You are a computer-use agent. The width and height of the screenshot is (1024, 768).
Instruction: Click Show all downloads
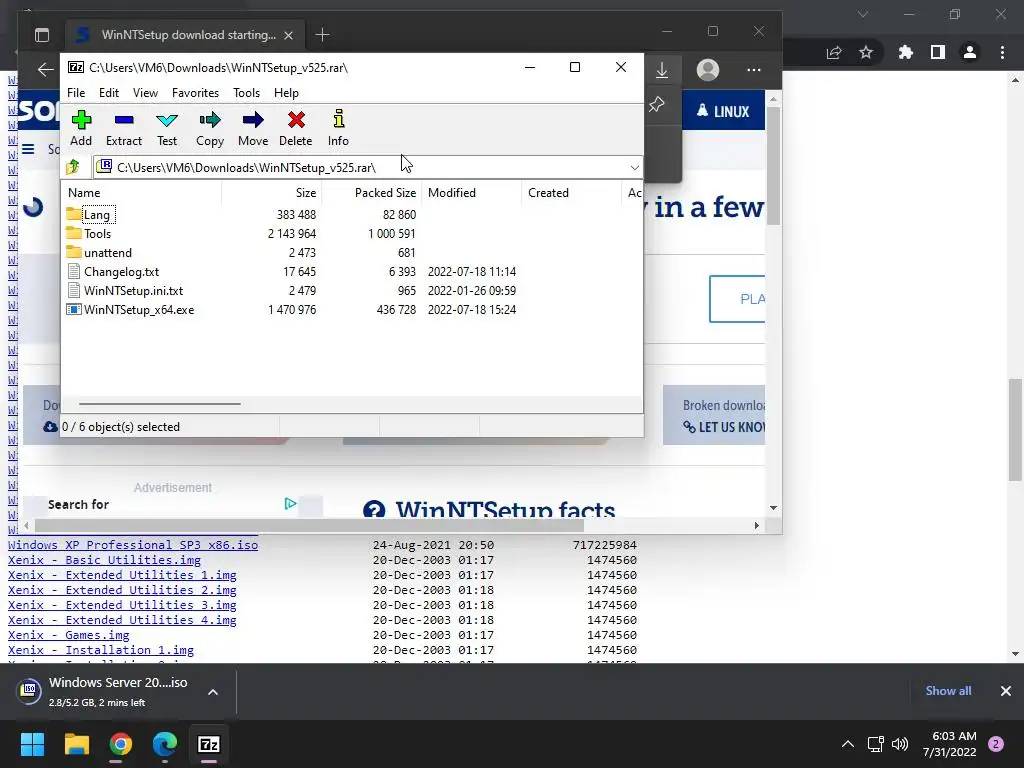[x=948, y=690]
